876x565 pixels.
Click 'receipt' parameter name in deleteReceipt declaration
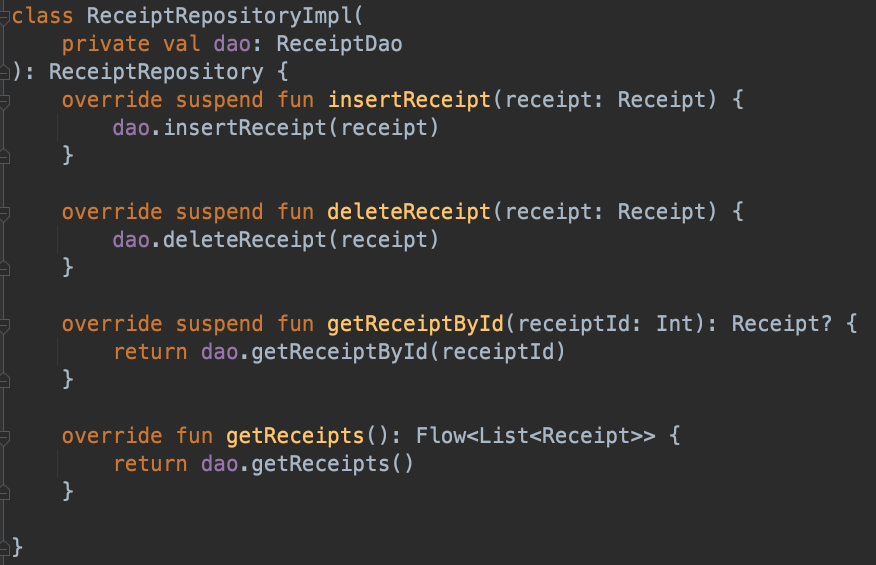549,212
